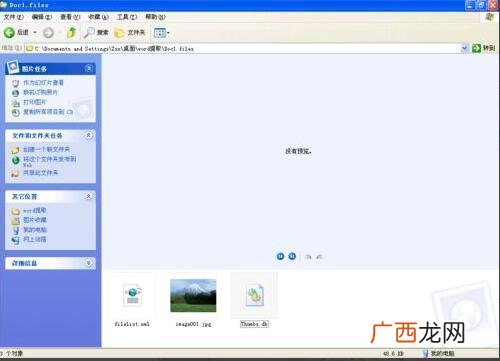Click 共享此文件夹 (share folder) link
Image resolution: width=500 pixels, height=361 pixels.
(40, 172)
